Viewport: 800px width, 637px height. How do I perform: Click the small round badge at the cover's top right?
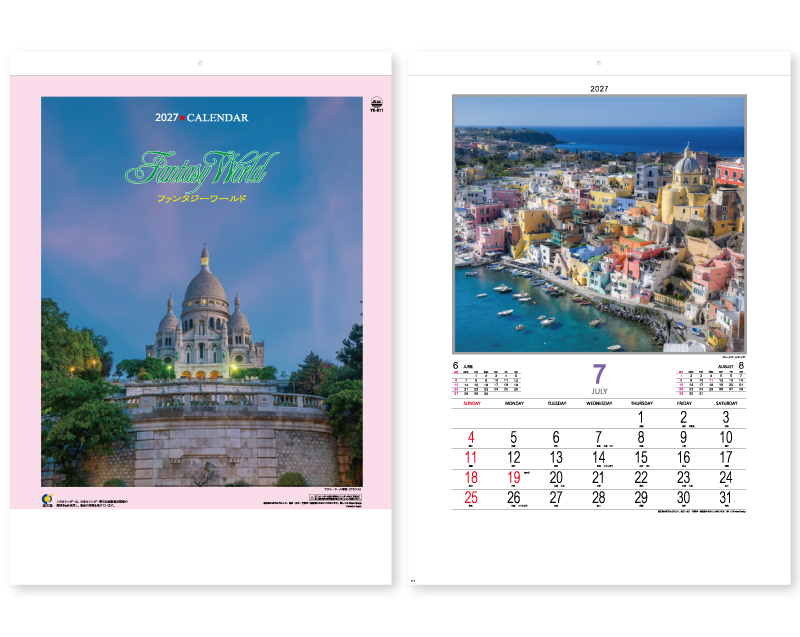[377, 102]
